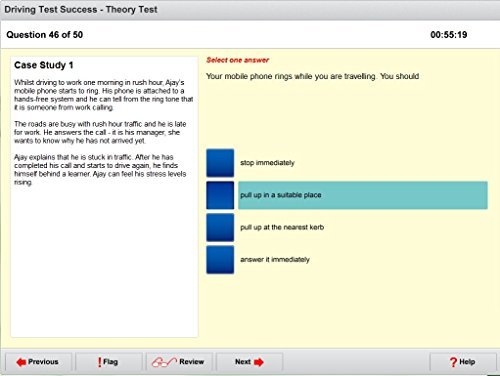500x376 pixels.
Task: Click the Case Study 1 heading
Action: click(44, 65)
